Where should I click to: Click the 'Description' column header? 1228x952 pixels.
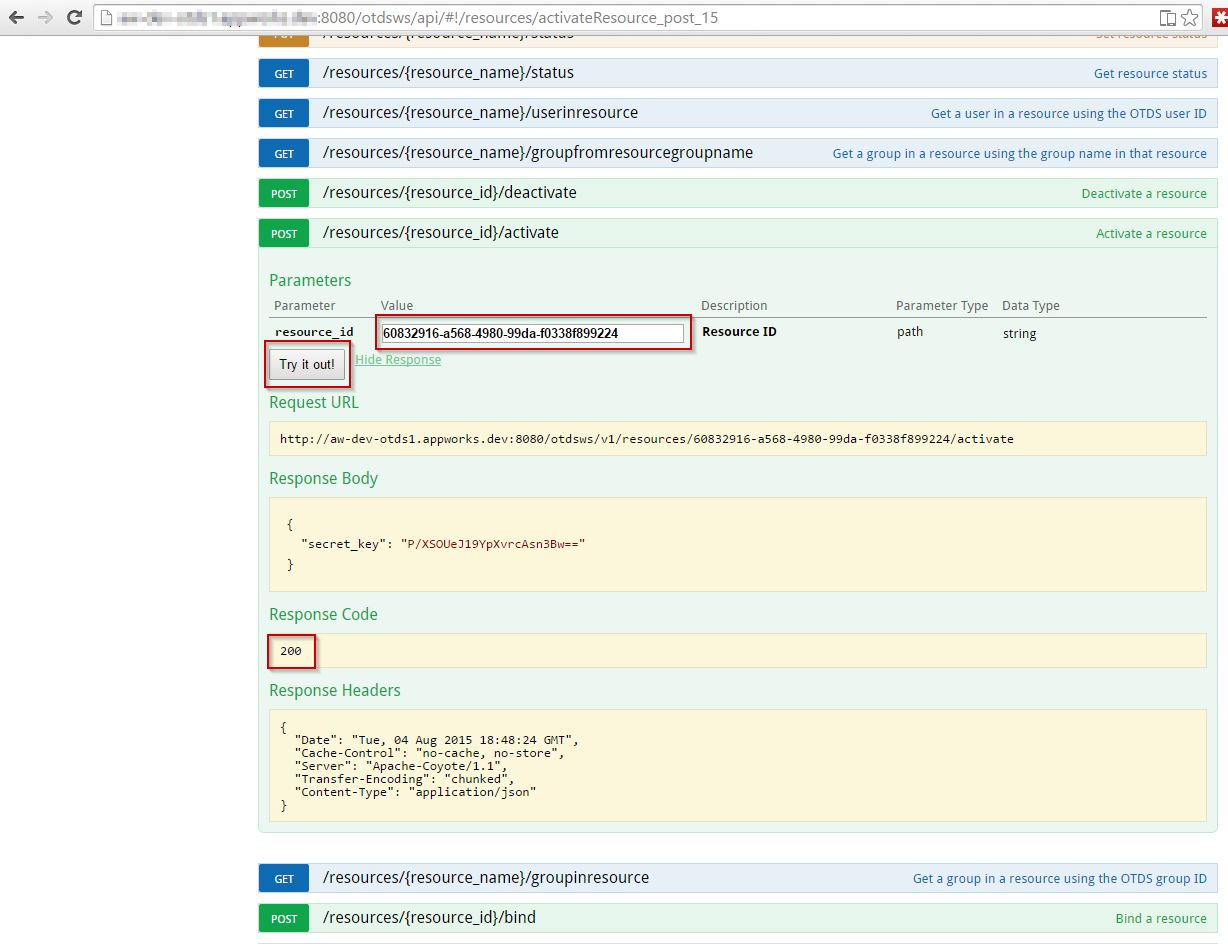coord(734,306)
